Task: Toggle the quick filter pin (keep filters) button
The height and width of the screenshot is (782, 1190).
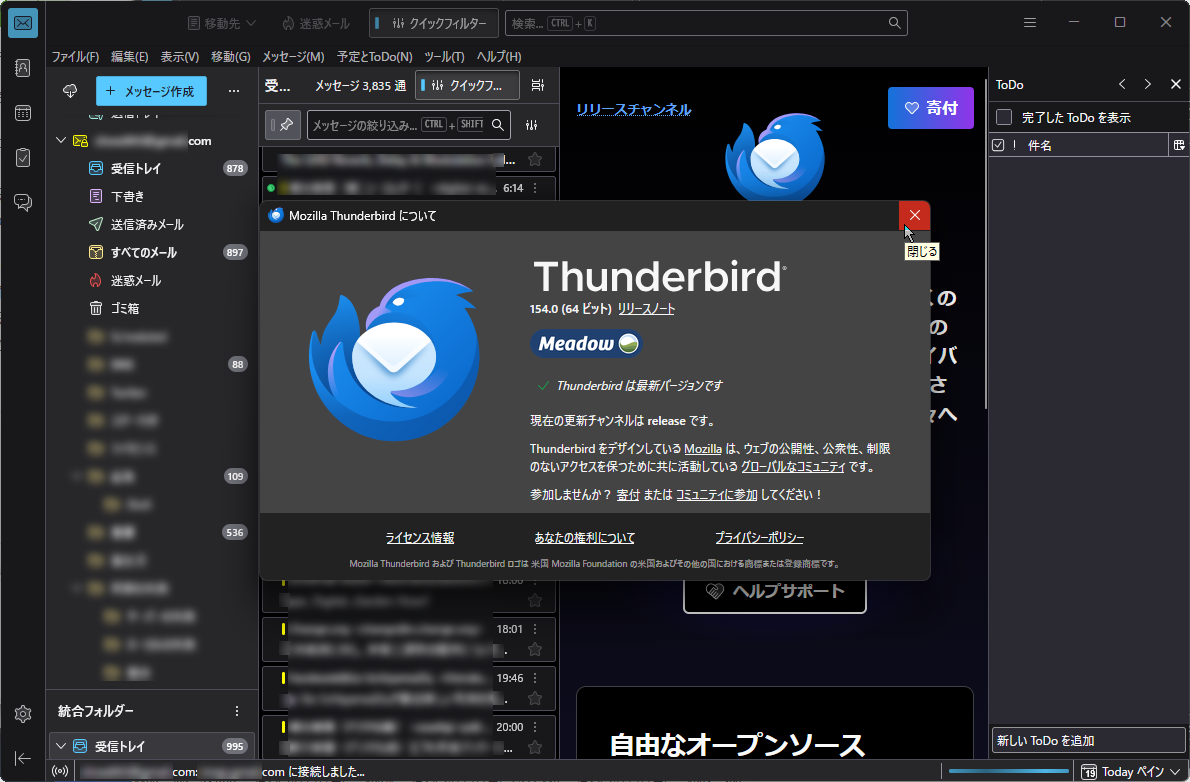Action: [283, 125]
